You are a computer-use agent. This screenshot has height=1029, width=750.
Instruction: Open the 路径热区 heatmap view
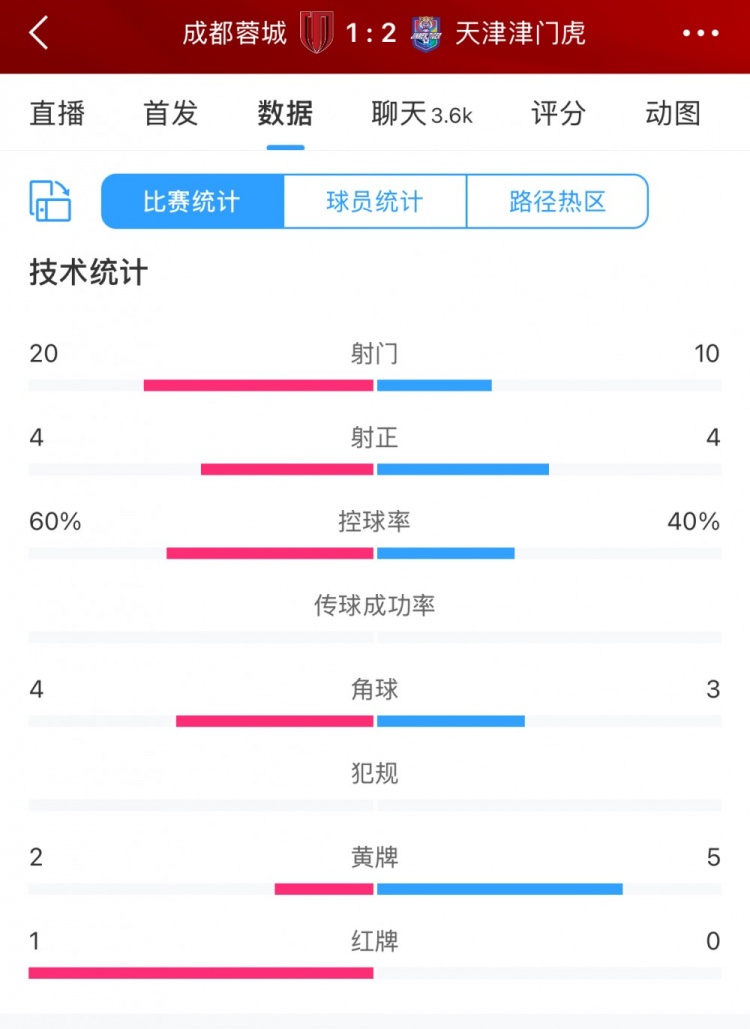tap(557, 200)
